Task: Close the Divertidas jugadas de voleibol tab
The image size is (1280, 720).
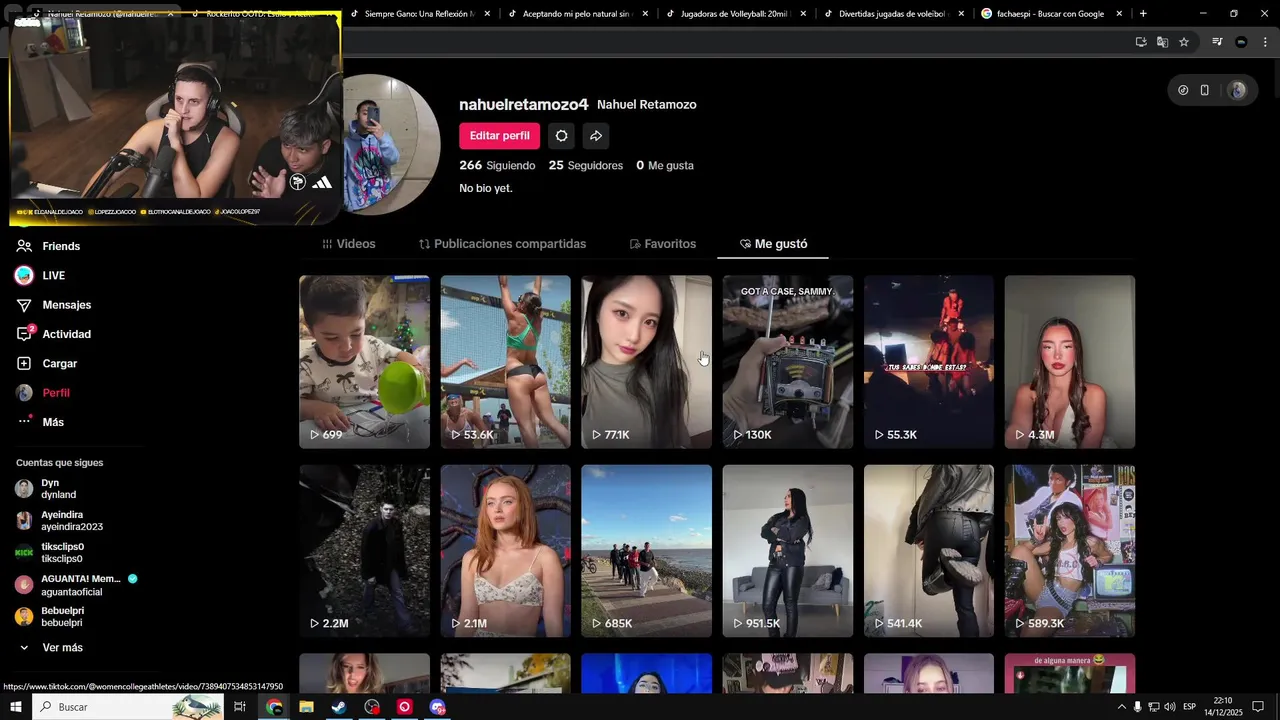Action: pyautogui.click(x=961, y=14)
